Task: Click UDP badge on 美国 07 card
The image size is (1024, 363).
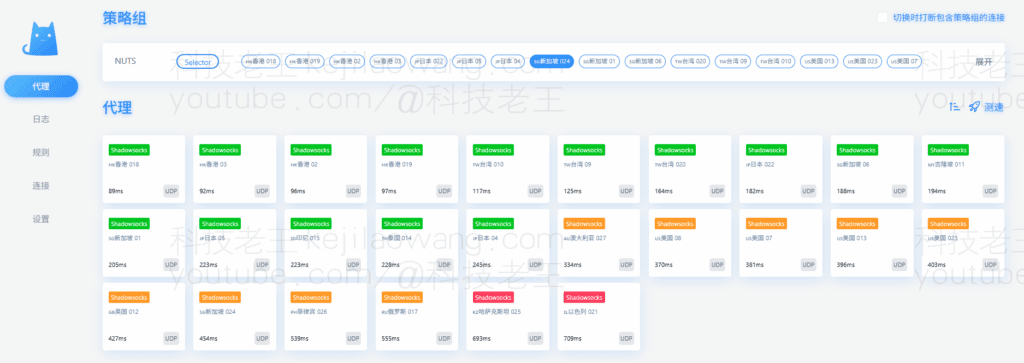Action: (x=808, y=265)
